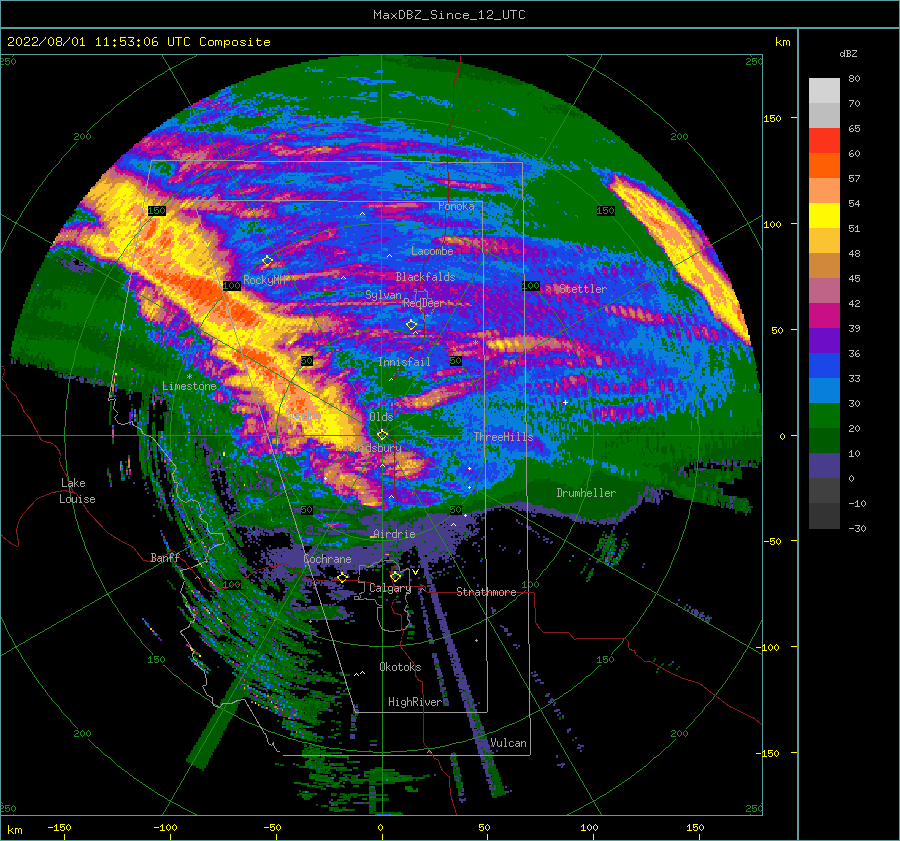
Task: Pick the slate 0-10 dBZ legend swatch
Action: 824,466
